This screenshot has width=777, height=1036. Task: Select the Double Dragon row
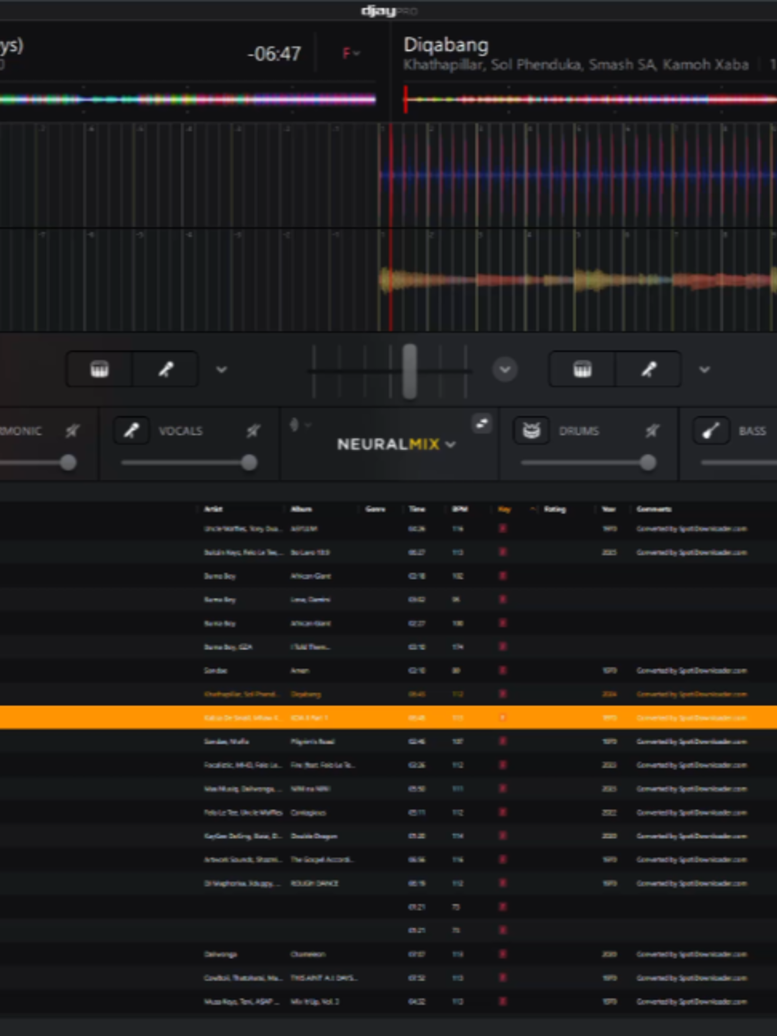click(388, 836)
